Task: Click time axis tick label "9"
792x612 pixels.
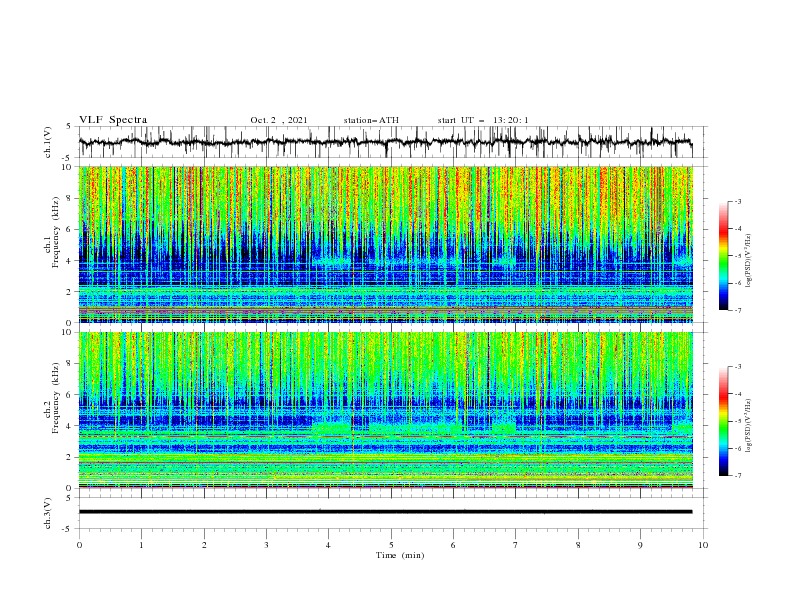Action: tap(640, 545)
